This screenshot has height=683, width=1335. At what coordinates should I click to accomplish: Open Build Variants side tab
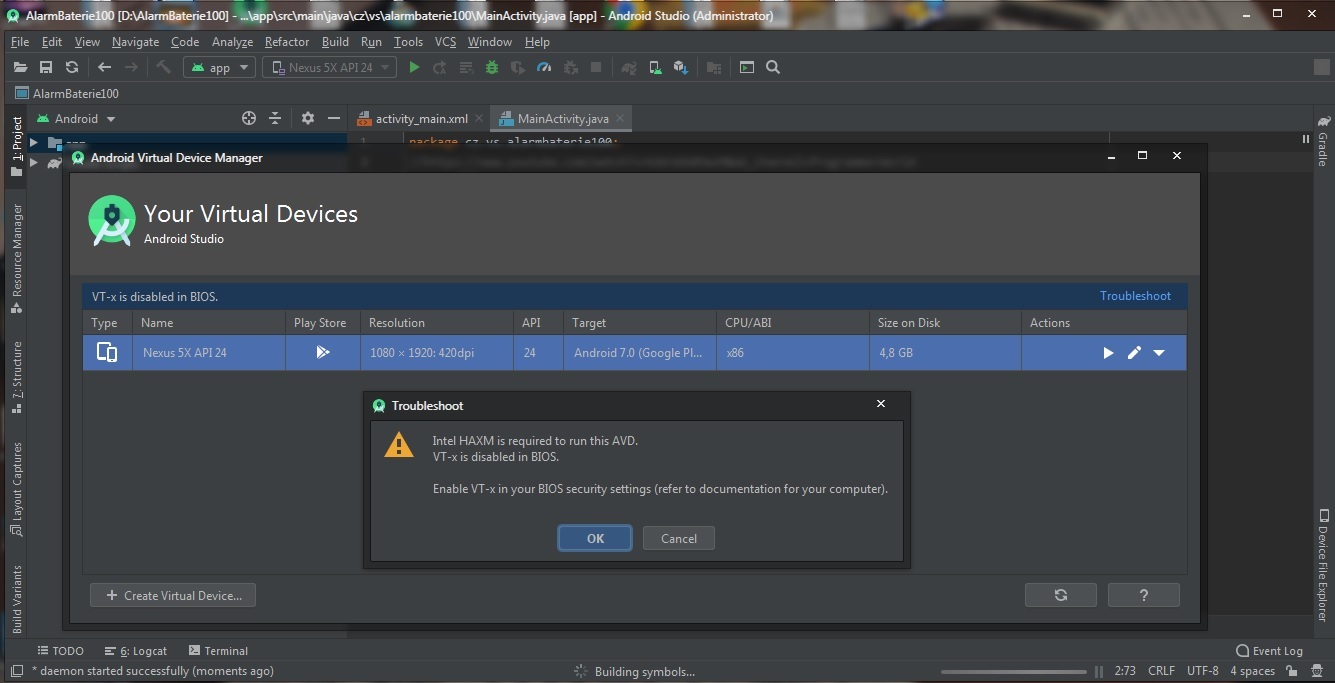16,599
